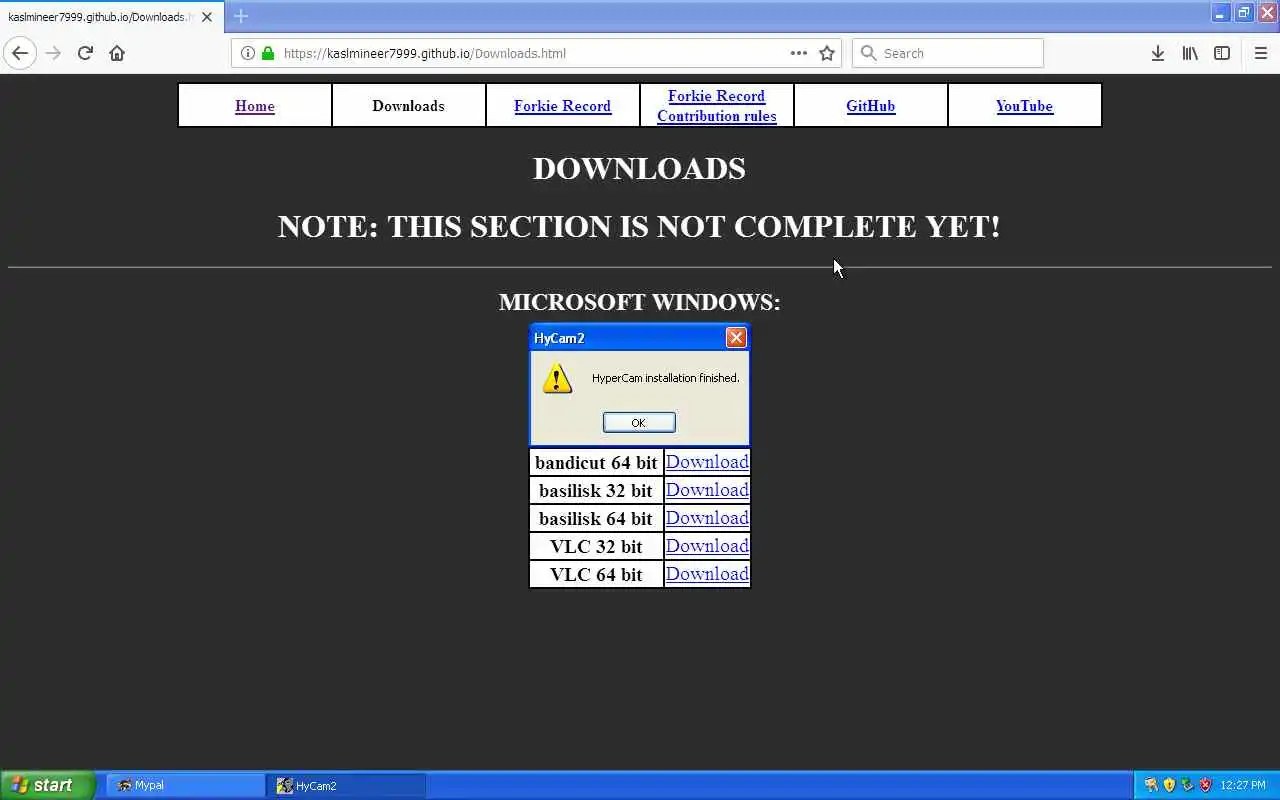
Task: Open the browser downloads panel
Action: point(1157,53)
